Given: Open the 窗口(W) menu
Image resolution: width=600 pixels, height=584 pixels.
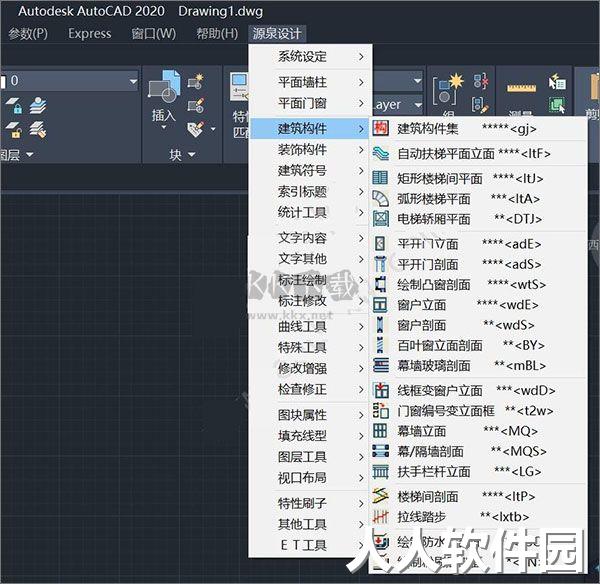Looking at the screenshot, I should coord(154,34).
